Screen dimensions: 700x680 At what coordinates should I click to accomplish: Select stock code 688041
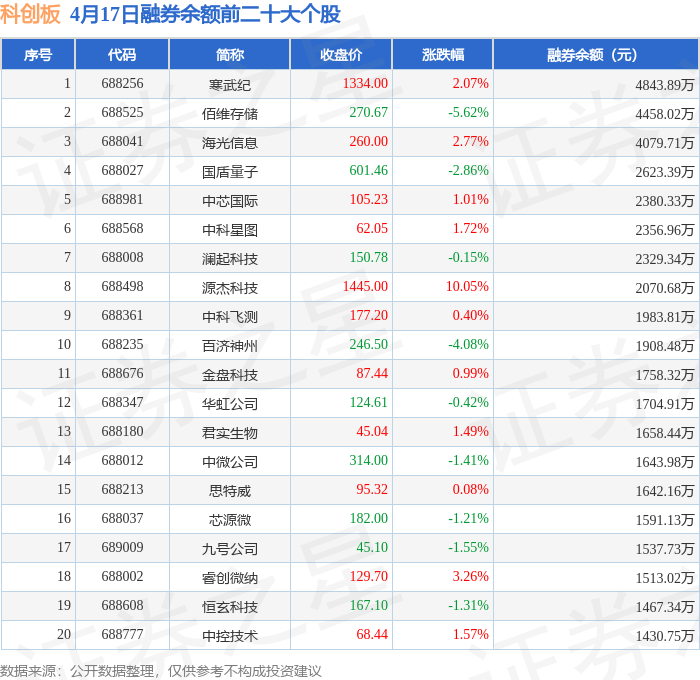click(122, 142)
